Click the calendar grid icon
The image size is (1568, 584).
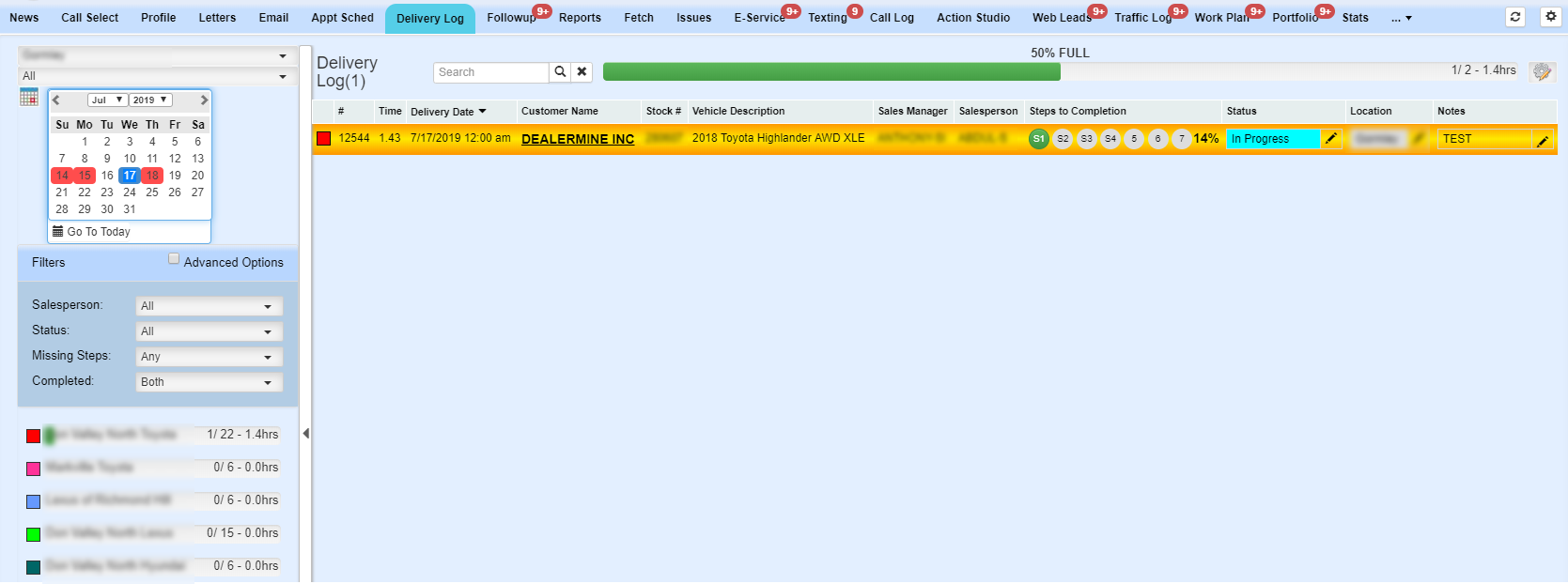(29, 97)
